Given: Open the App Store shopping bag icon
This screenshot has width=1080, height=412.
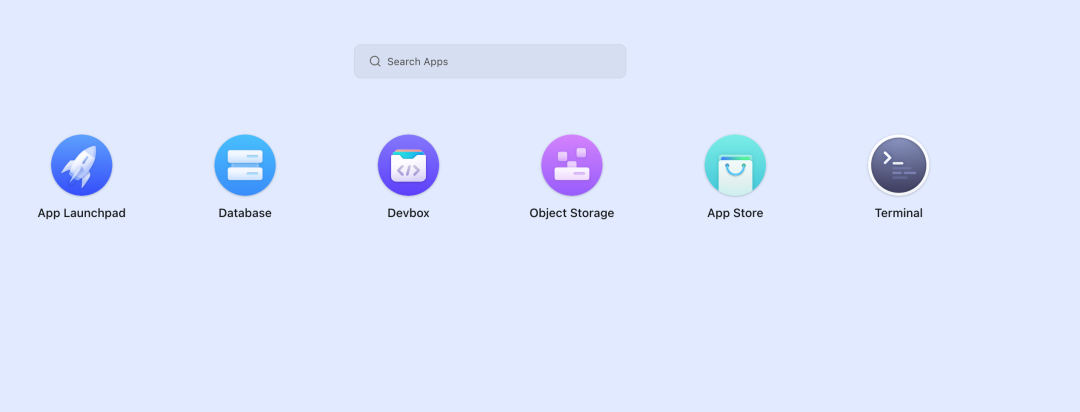Looking at the screenshot, I should pos(735,165).
